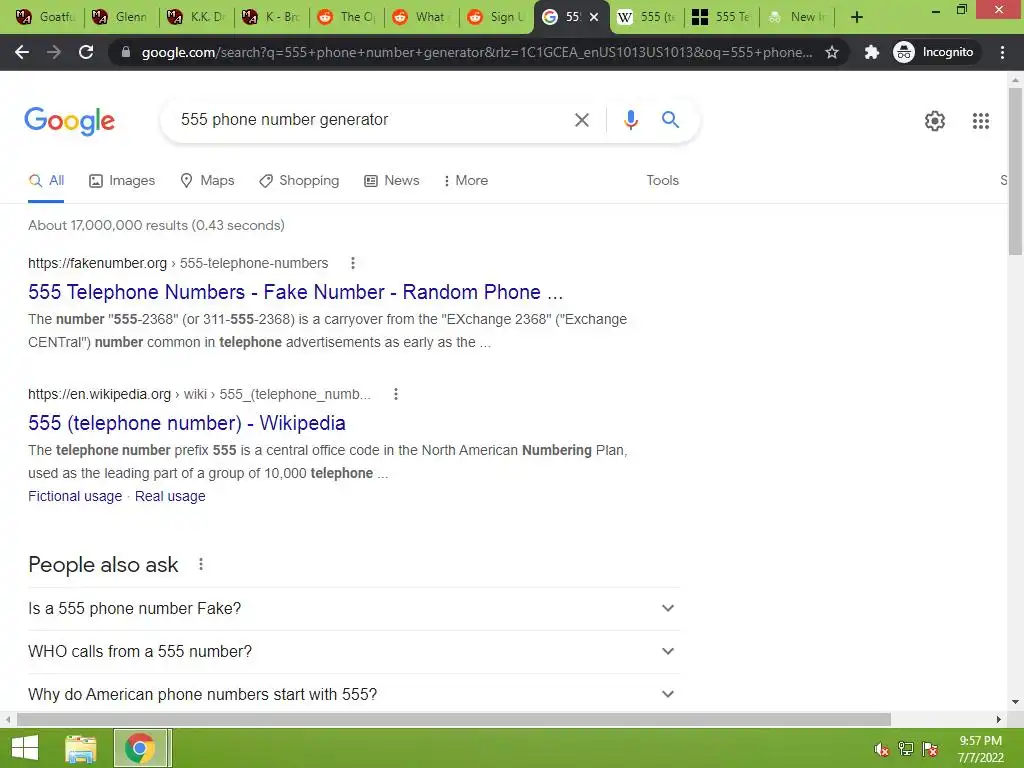Open Google settings gear

point(935,121)
